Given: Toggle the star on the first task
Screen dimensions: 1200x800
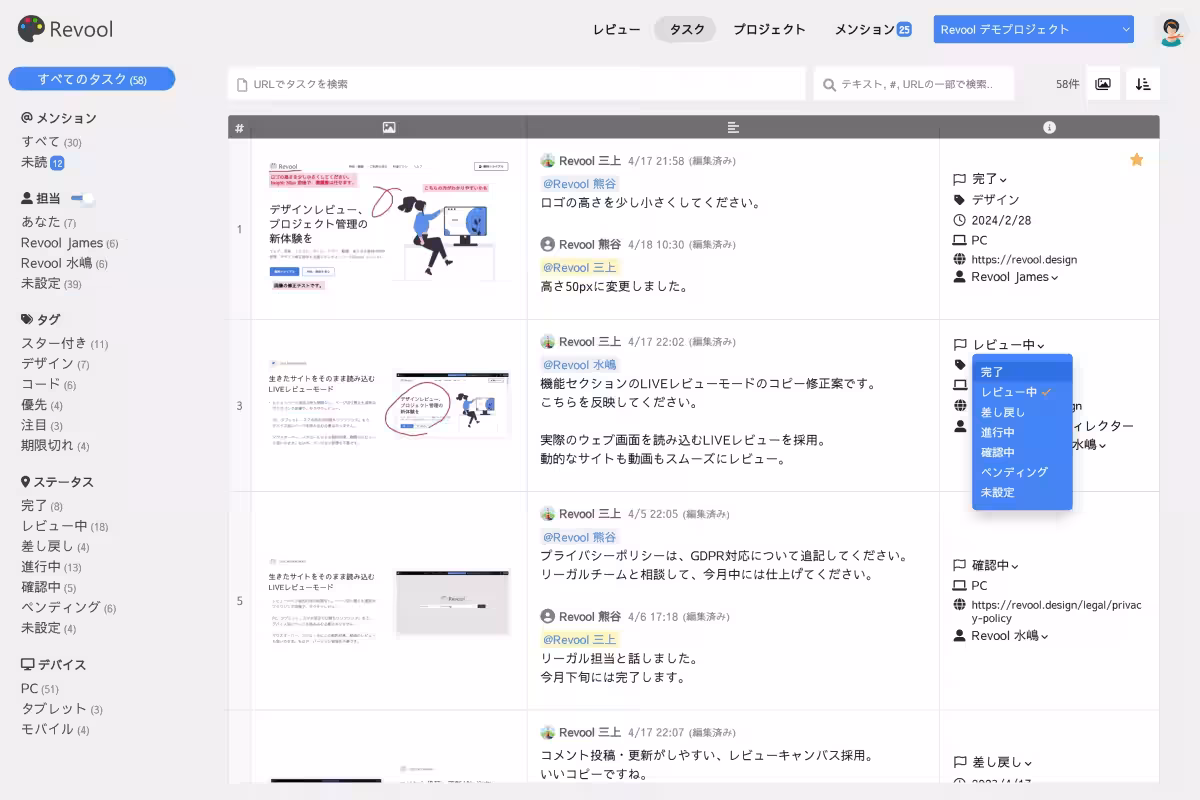Looking at the screenshot, I should click(x=1136, y=158).
